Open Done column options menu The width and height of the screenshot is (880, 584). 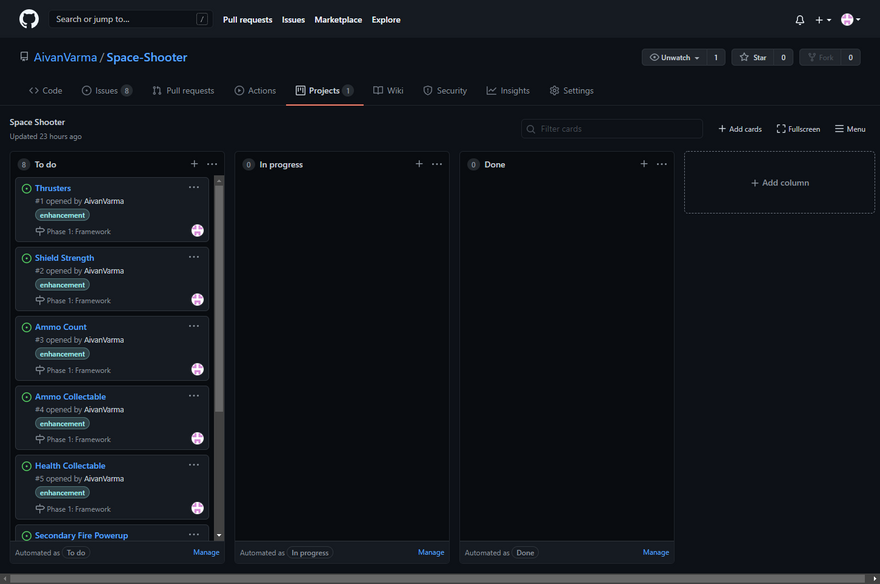pyautogui.click(x=662, y=164)
